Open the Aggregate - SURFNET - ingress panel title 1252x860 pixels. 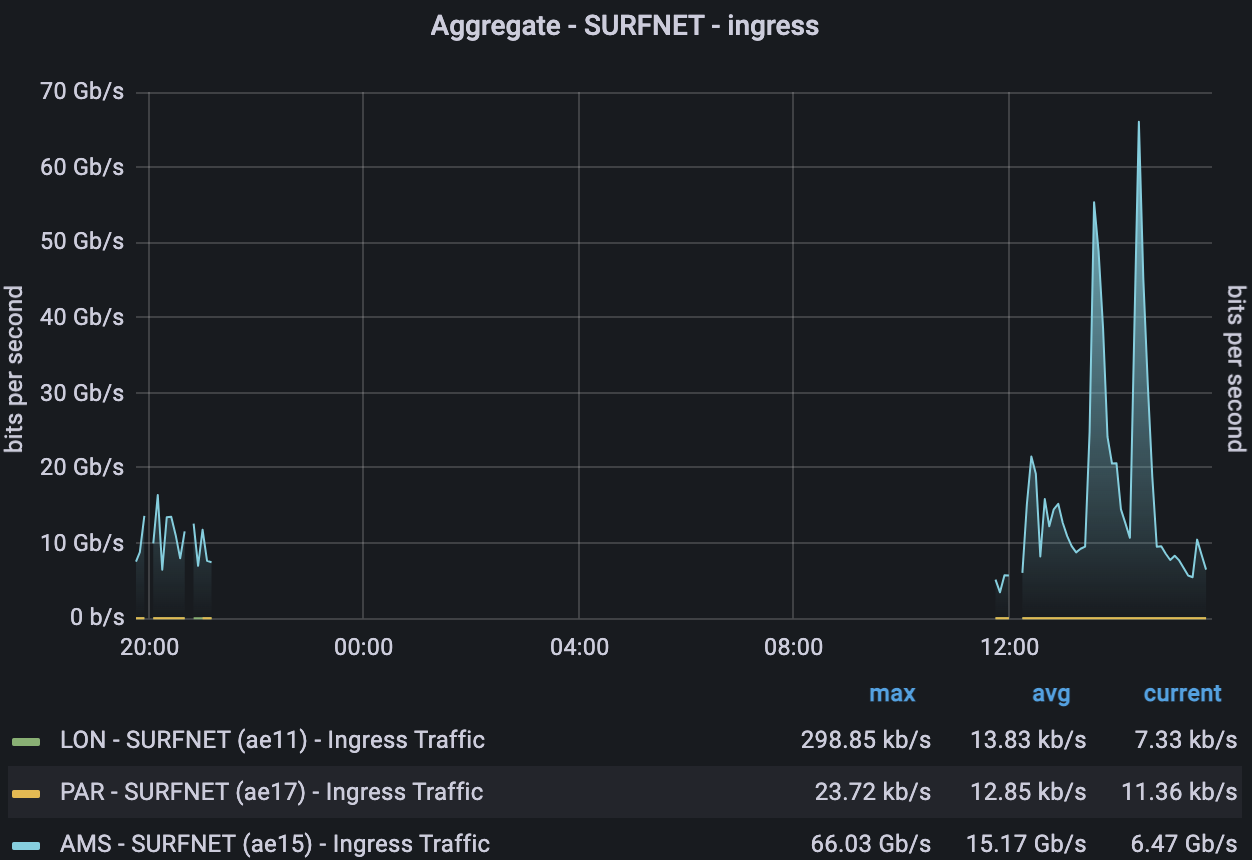click(625, 26)
